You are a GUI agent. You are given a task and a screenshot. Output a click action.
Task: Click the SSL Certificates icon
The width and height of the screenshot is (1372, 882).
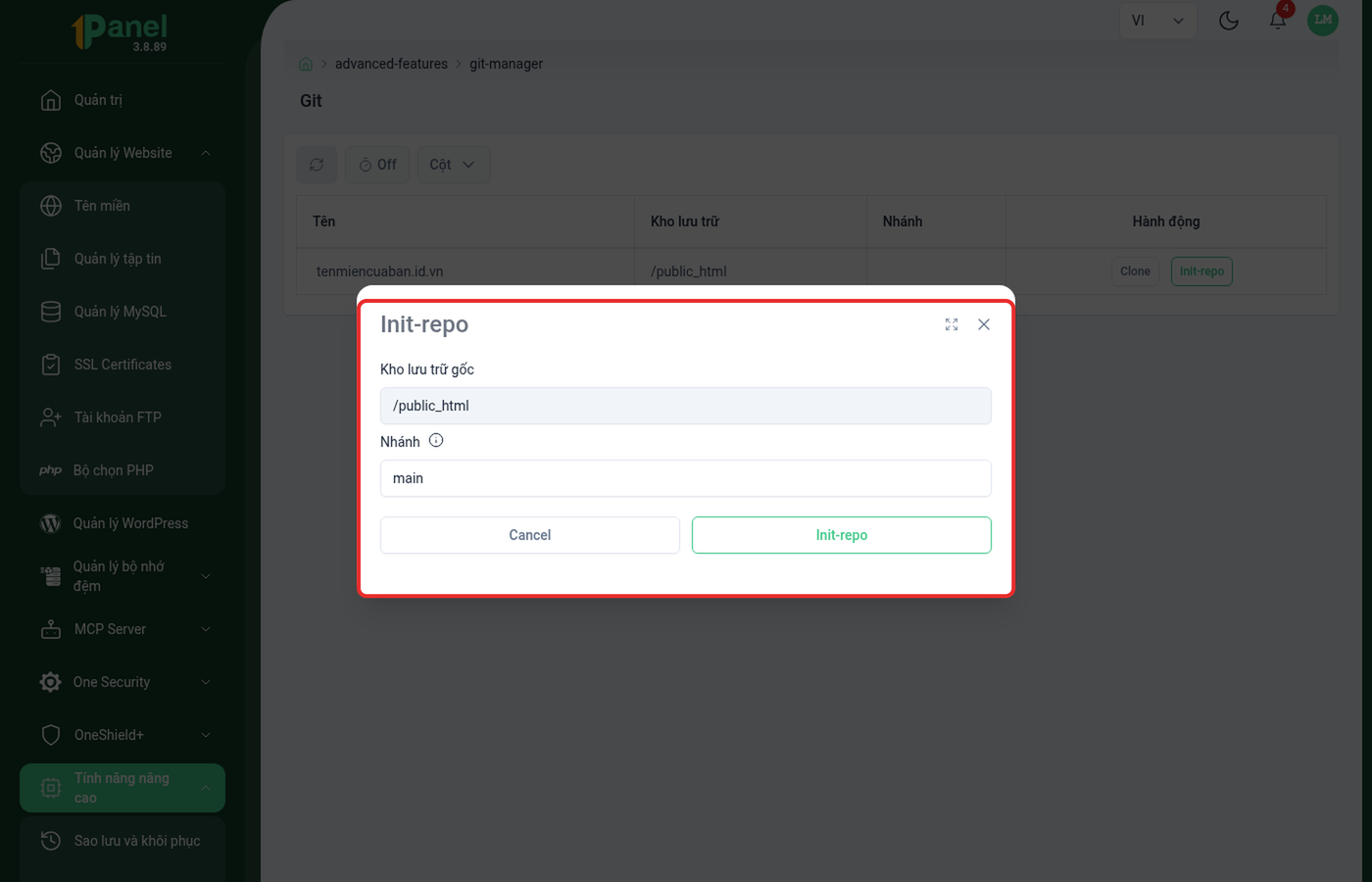[x=51, y=365]
